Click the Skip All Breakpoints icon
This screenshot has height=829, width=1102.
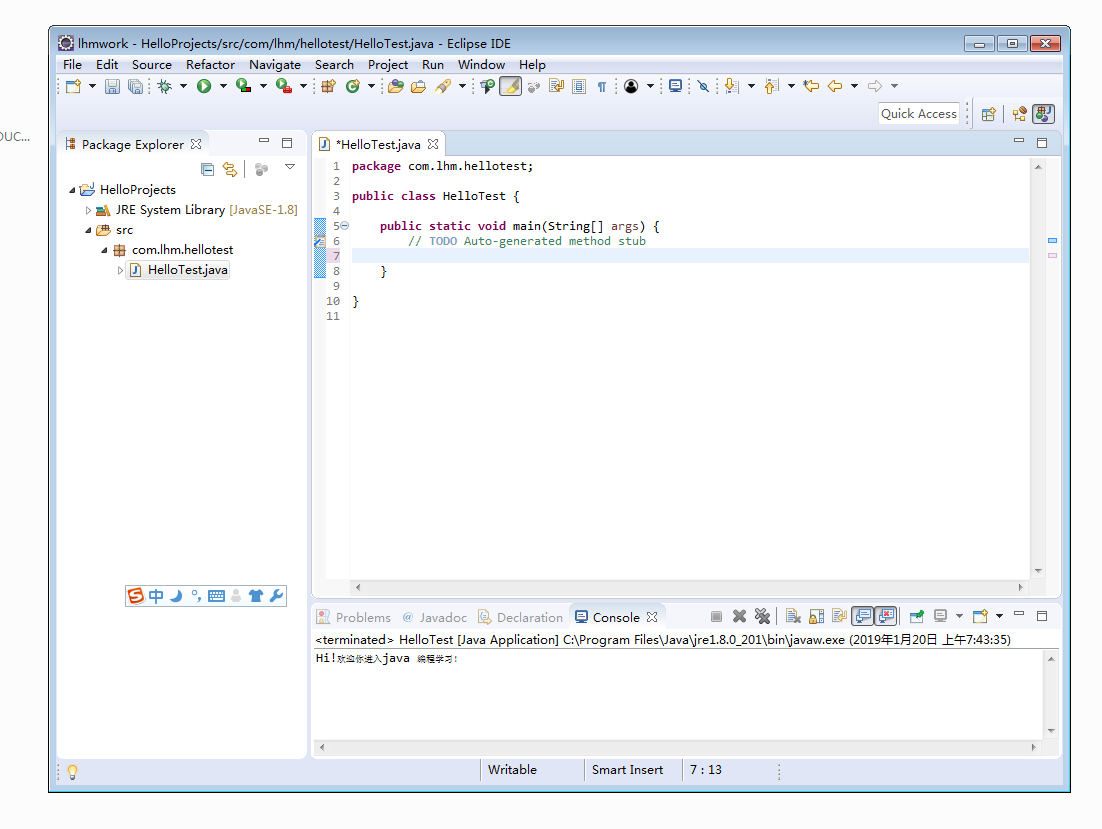(x=703, y=86)
